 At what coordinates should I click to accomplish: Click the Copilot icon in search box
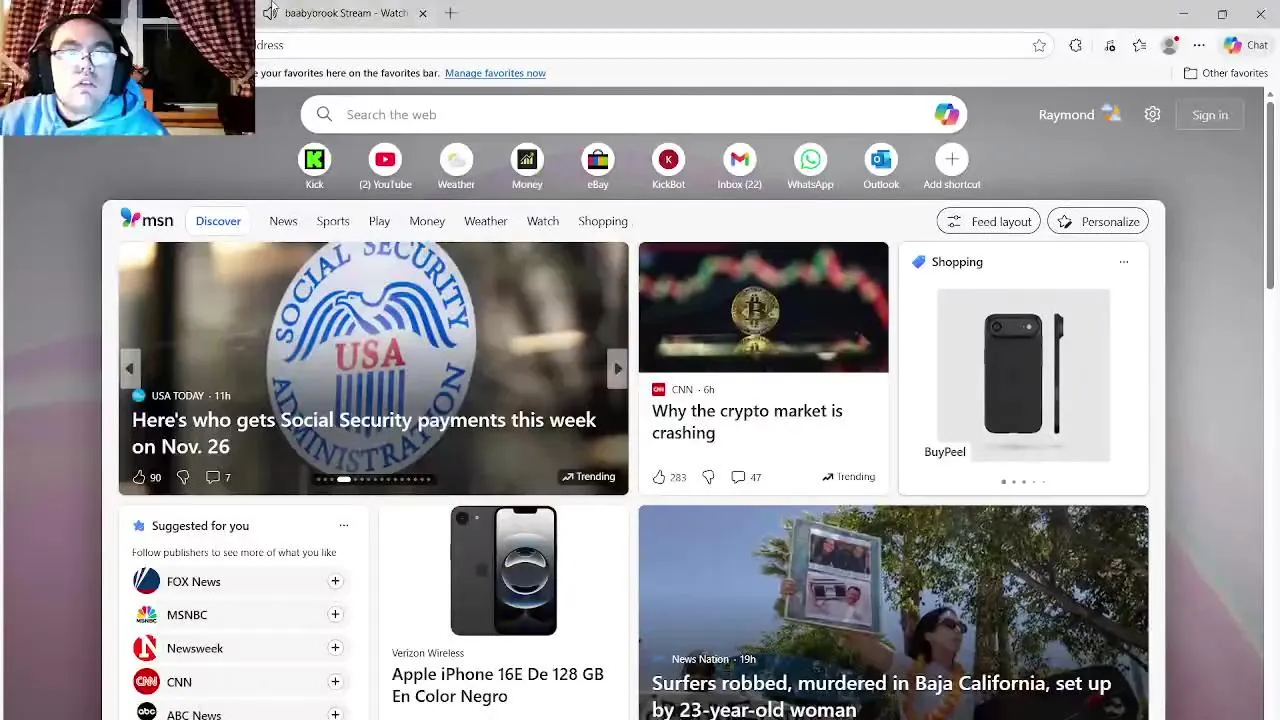pos(946,114)
